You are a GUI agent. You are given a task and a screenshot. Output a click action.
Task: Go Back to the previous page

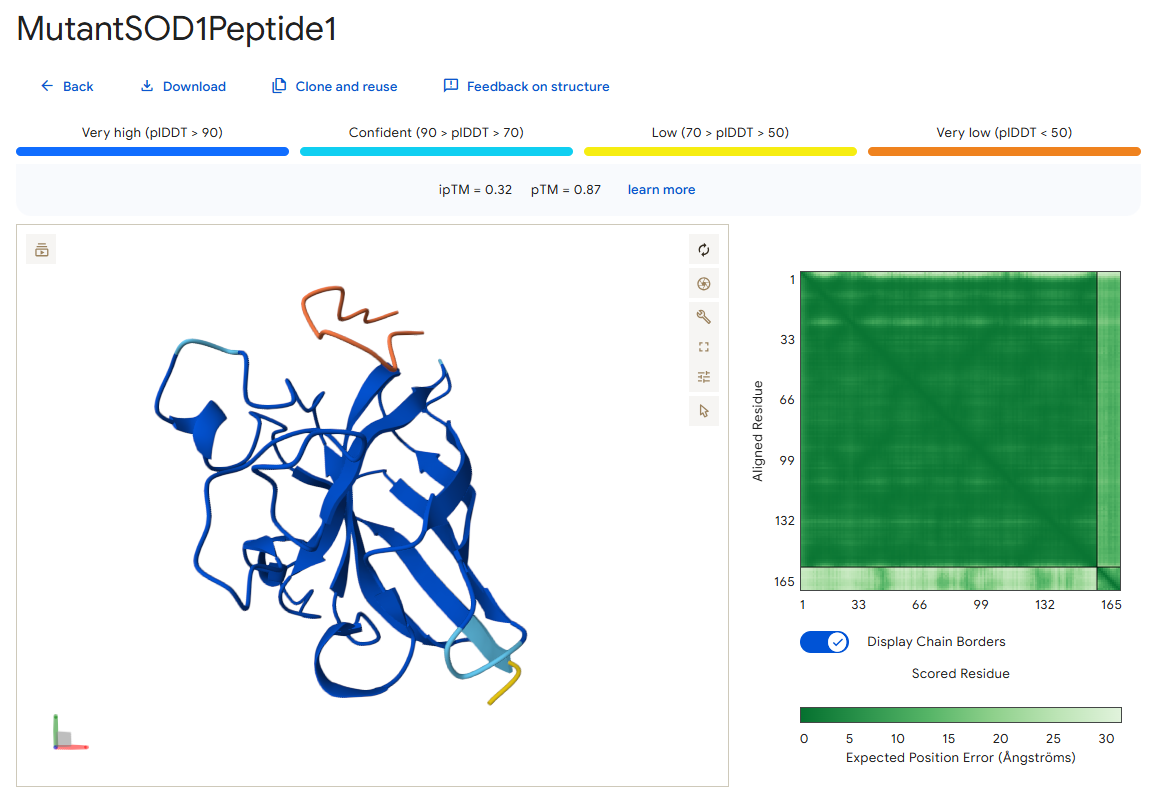pos(67,86)
